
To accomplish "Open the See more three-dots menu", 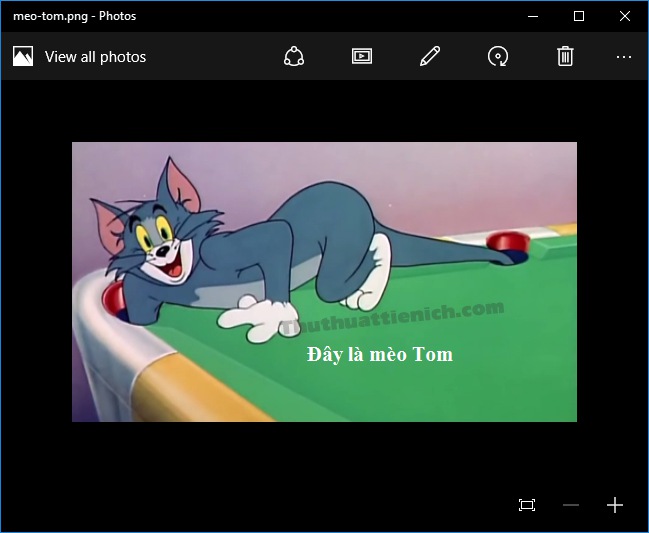I will (624, 57).
